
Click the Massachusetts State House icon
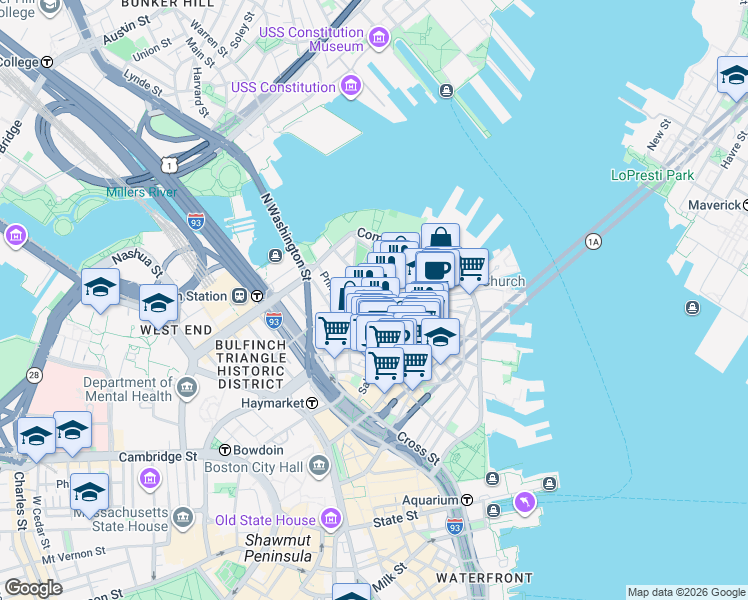[183, 518]
